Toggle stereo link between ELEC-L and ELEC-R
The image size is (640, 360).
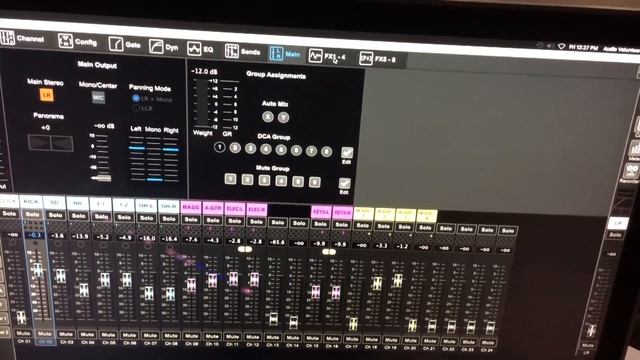pyautogui.click(x=245, y=249)
